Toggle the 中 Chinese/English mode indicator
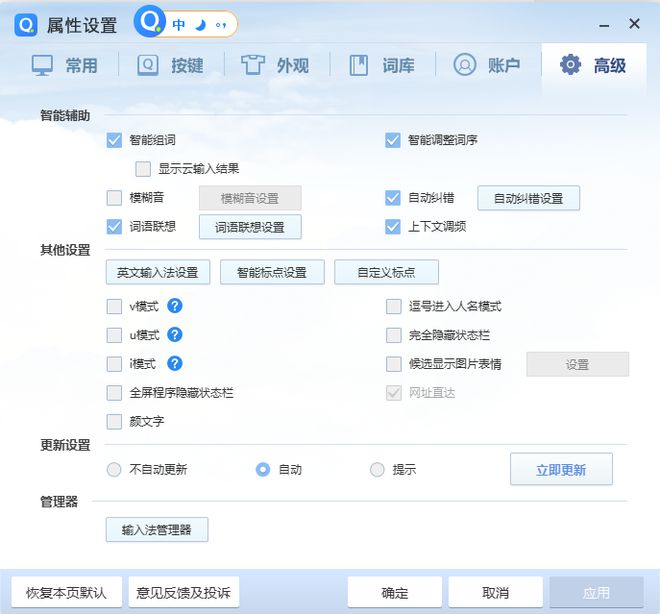The width and height of the screenshot is (660, 614). click(179, 23)
